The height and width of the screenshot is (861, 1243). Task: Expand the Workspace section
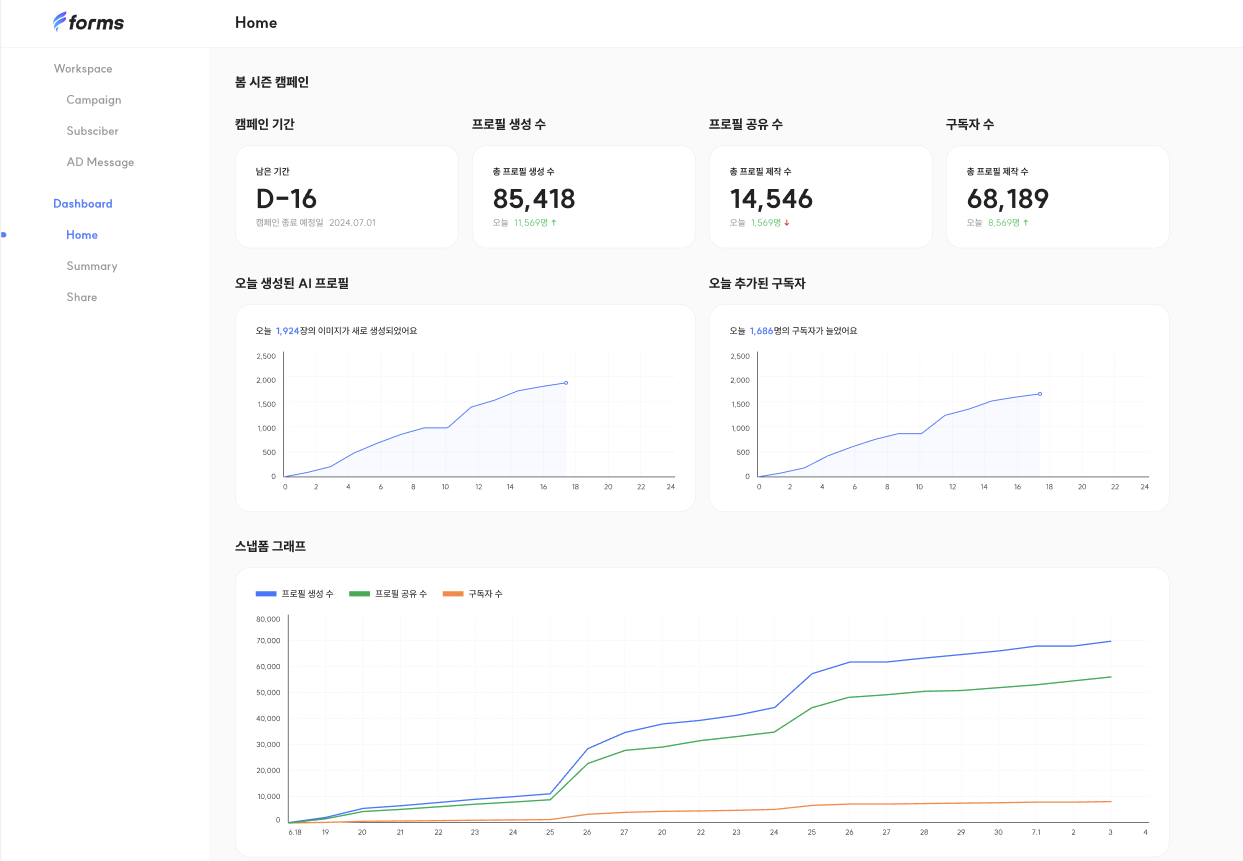[x=83, y=69]
